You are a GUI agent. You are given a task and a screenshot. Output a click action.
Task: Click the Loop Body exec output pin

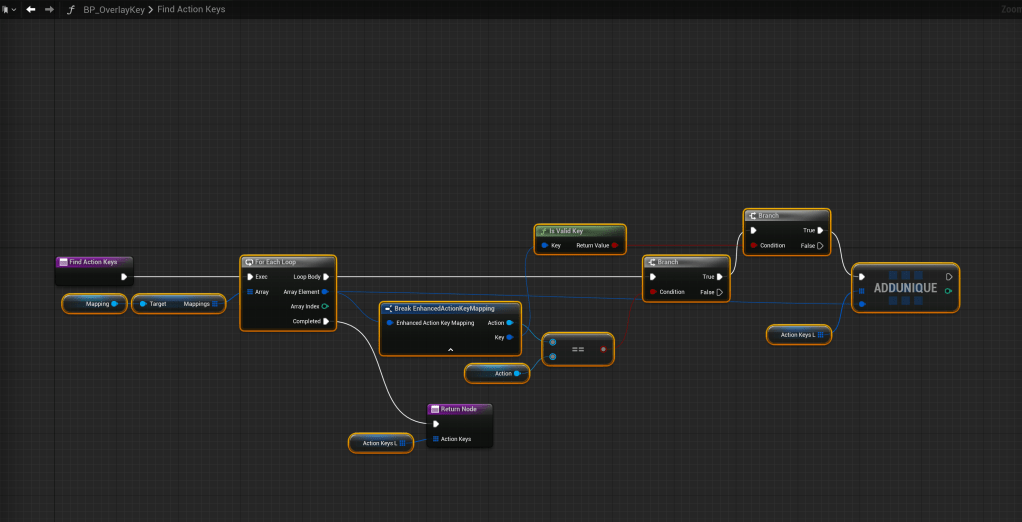click(x=326, y=276)
